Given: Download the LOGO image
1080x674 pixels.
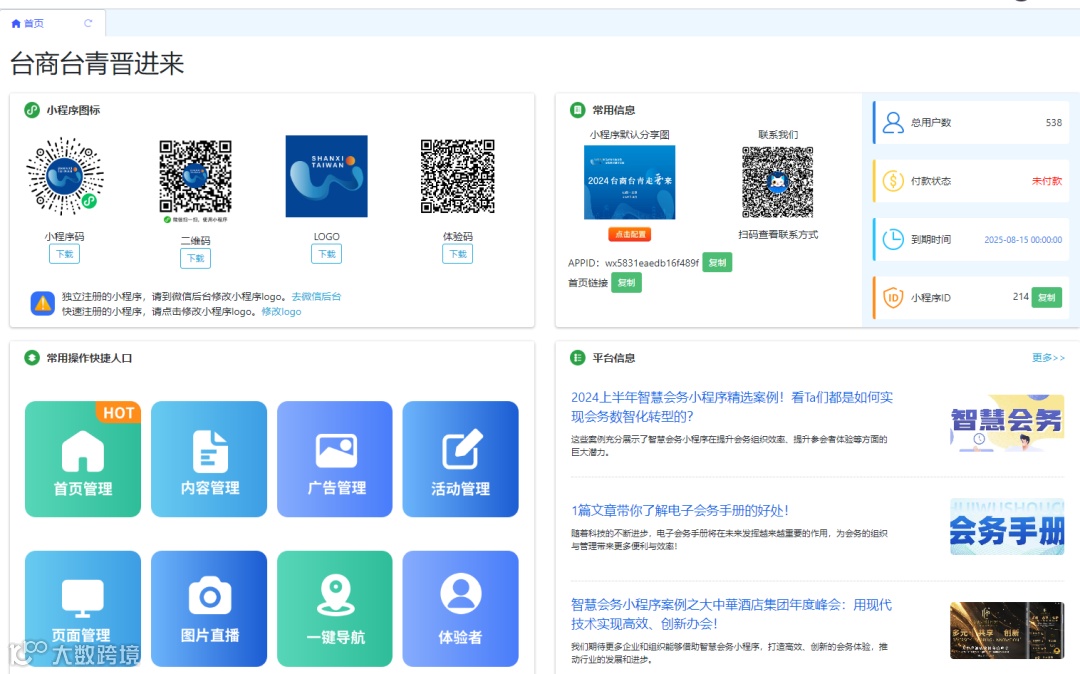Looking at the screenshot, I should 326,254.
